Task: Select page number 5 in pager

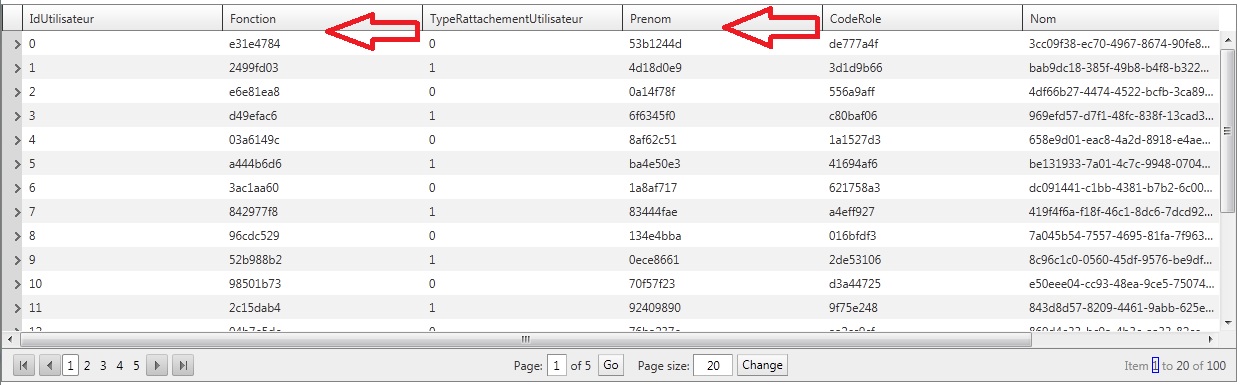Action: [135, 366]
